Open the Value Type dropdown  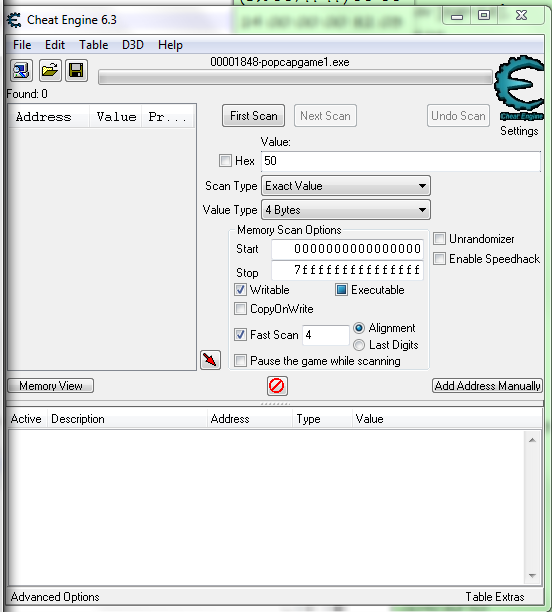coord(346,210)
